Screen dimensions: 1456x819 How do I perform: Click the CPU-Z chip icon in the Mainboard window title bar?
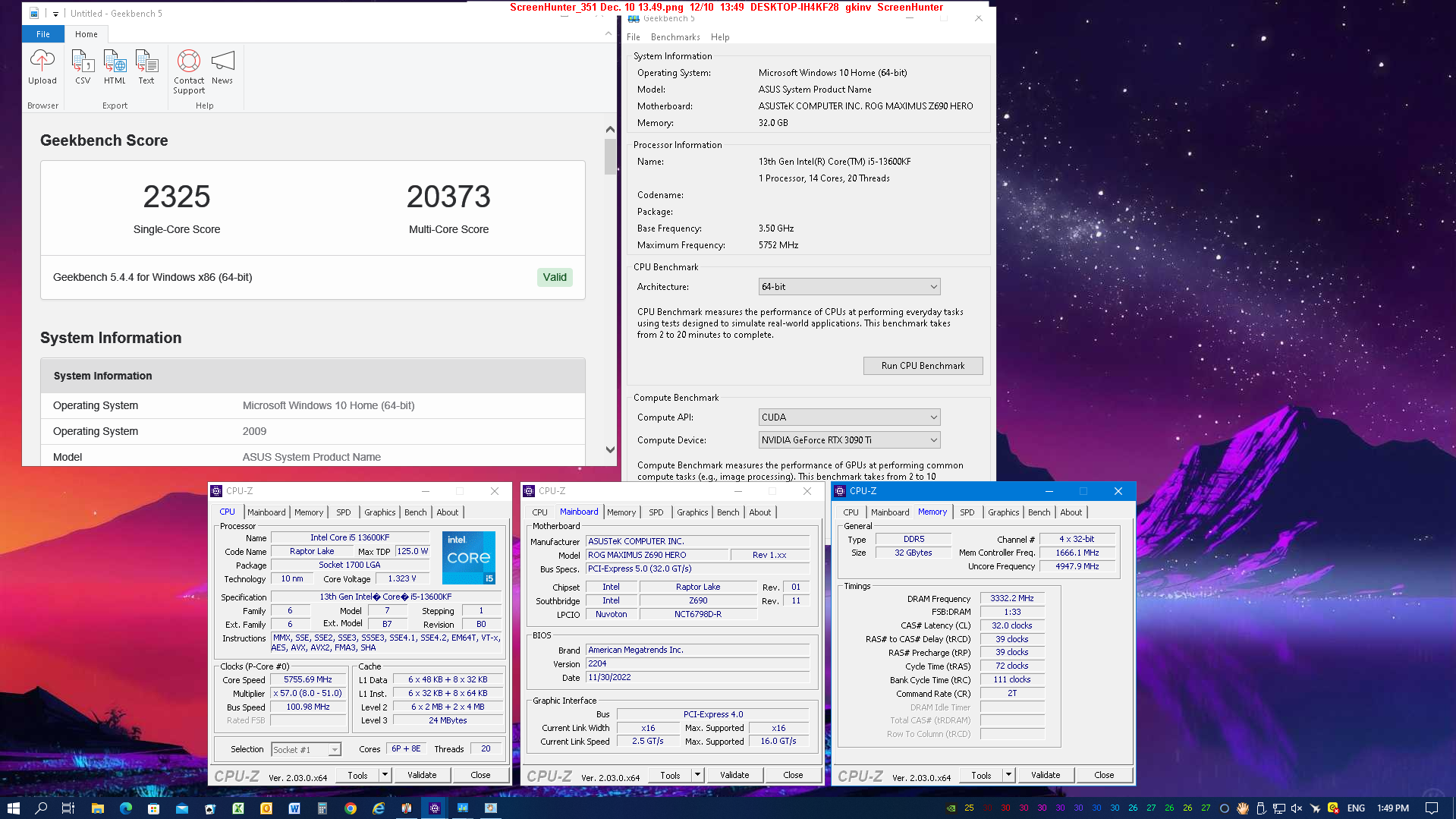tap(529, 491)
